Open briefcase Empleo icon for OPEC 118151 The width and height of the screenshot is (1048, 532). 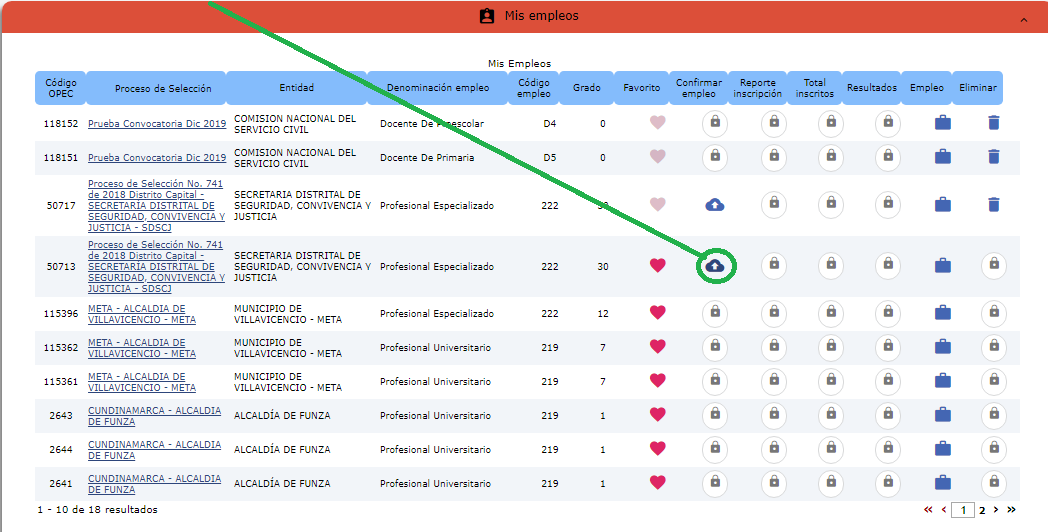(942, 157)
